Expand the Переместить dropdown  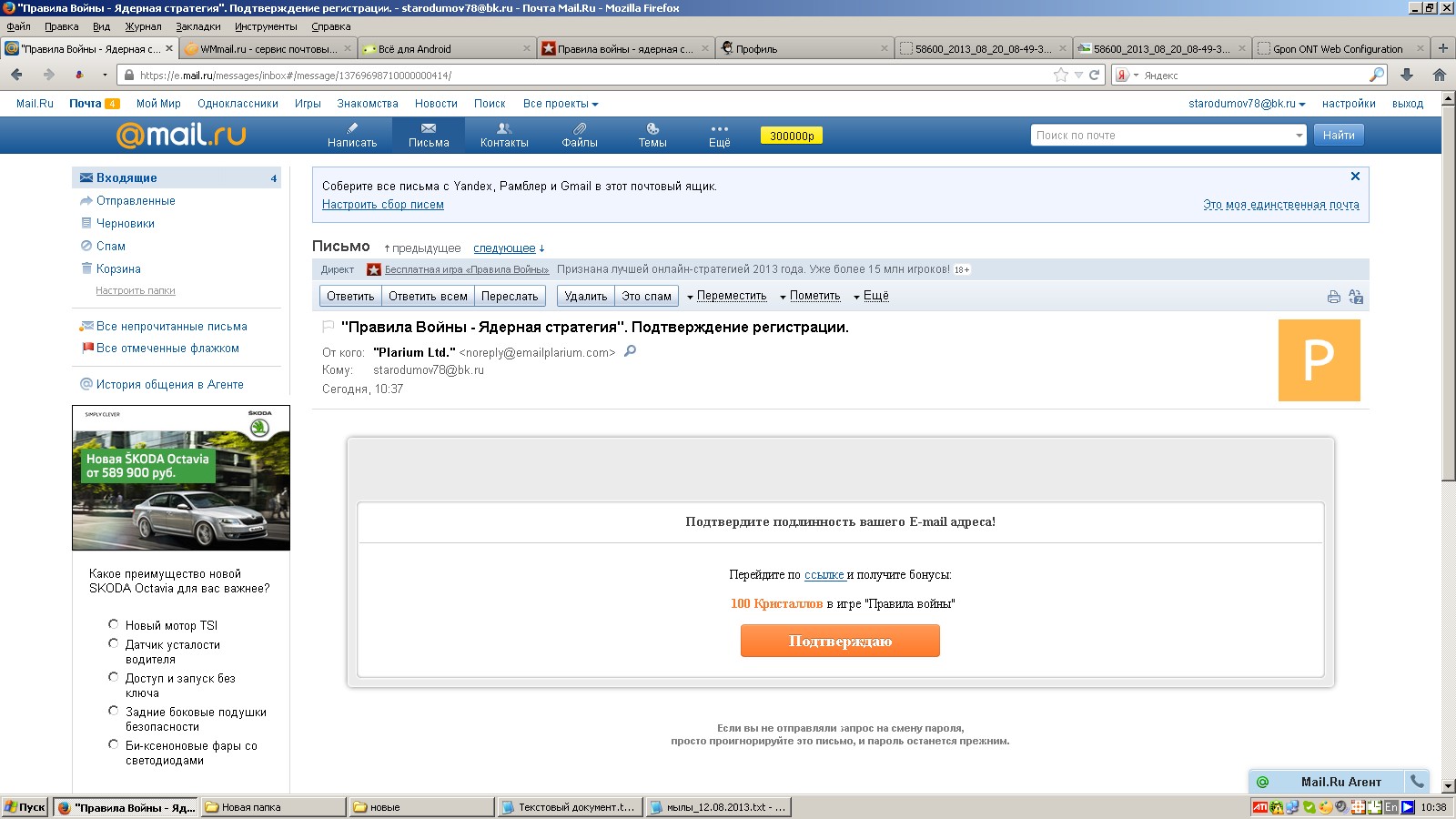pyautogui.click(x=726, y=296)
